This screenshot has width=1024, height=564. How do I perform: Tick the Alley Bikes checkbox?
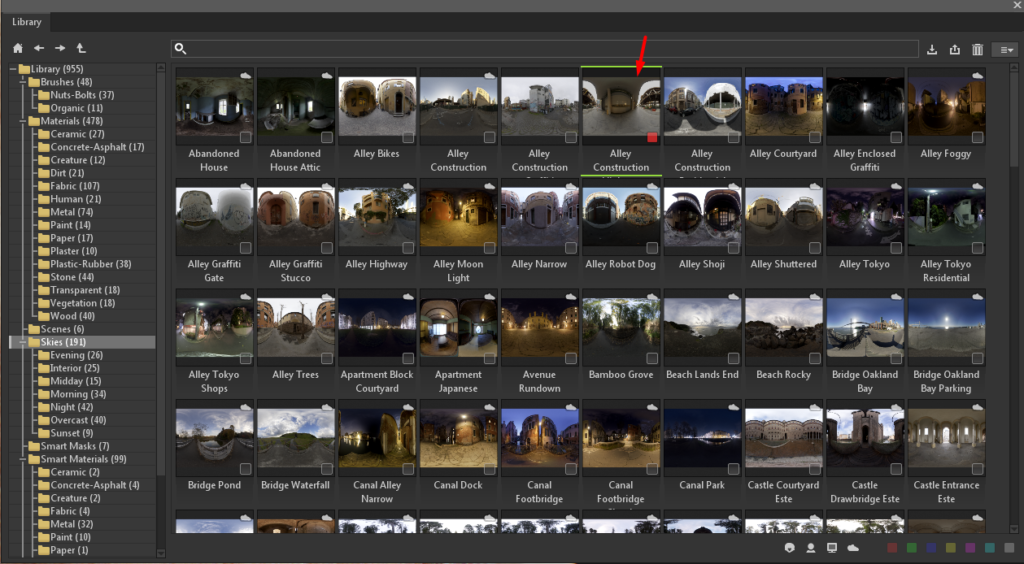click(408, 137)
